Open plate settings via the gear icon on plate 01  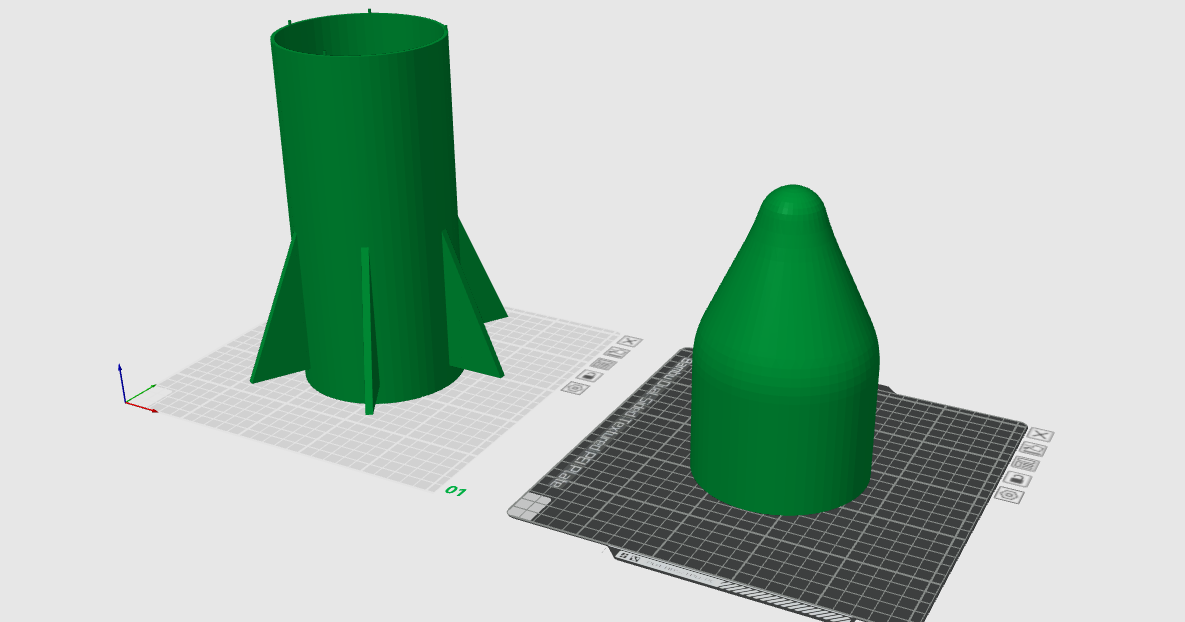[x=575, y=388]
